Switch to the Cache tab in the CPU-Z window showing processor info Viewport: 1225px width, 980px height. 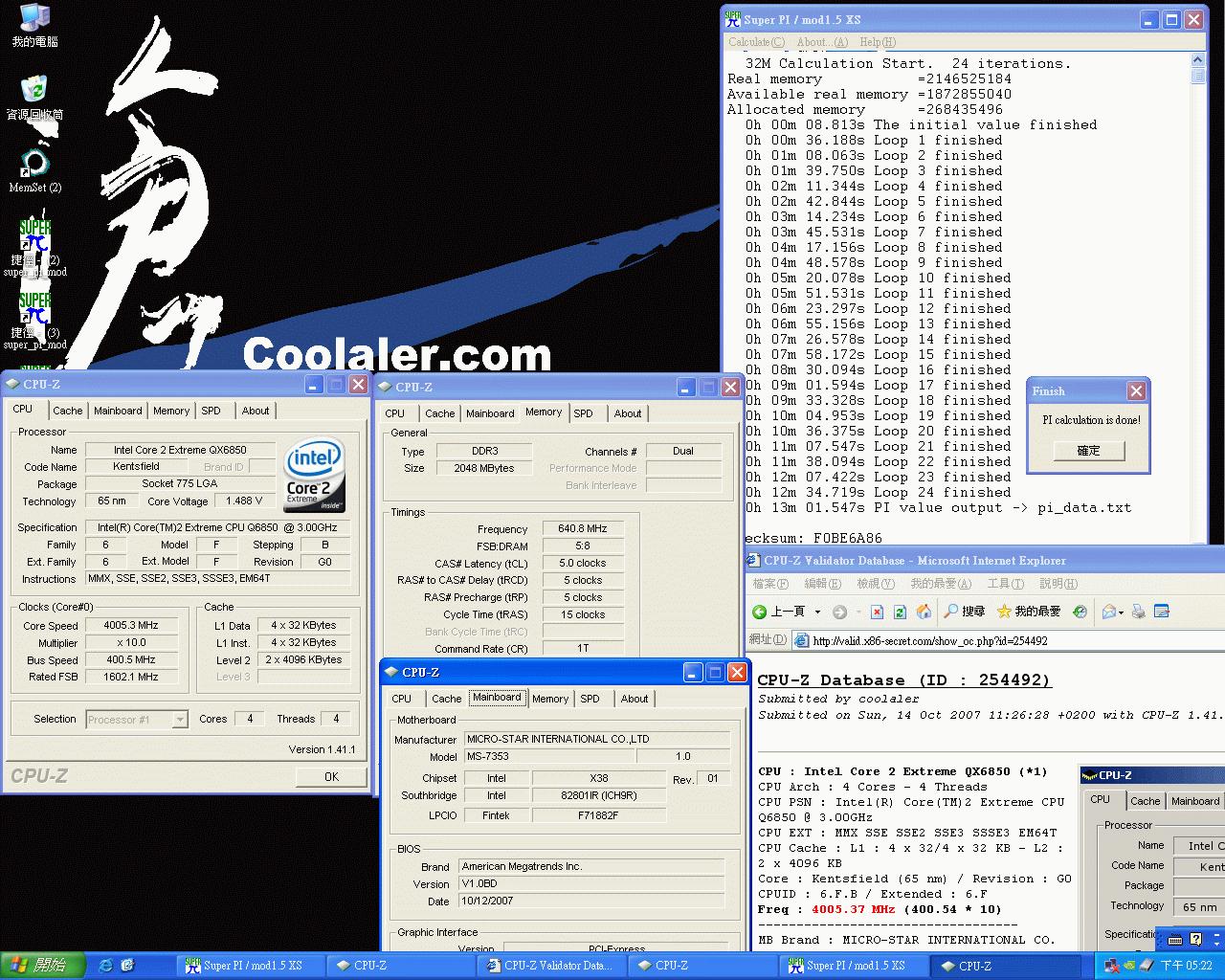point(67,411)
